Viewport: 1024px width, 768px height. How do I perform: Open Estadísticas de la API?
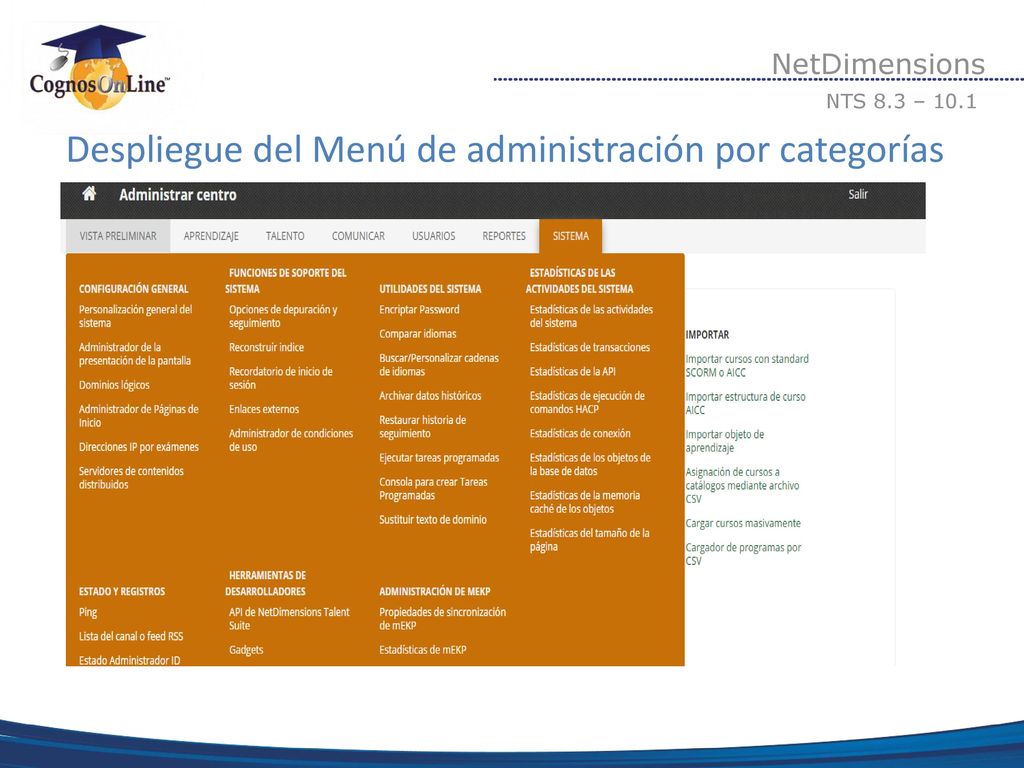pyautogui.click(x=573, y=372)
